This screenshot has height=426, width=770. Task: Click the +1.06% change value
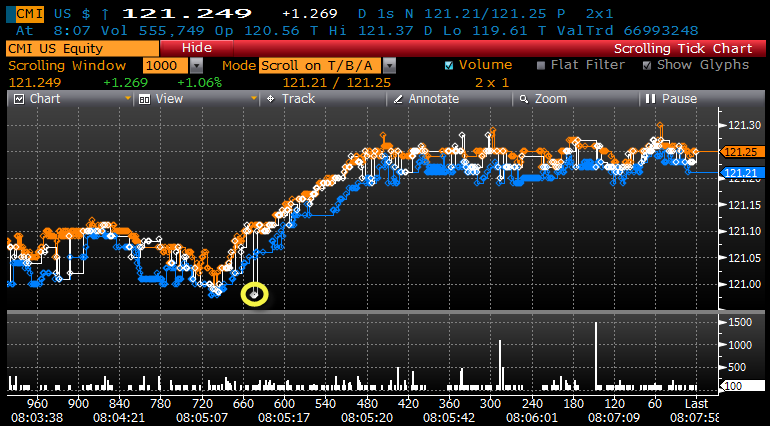[x=199, y=83]
